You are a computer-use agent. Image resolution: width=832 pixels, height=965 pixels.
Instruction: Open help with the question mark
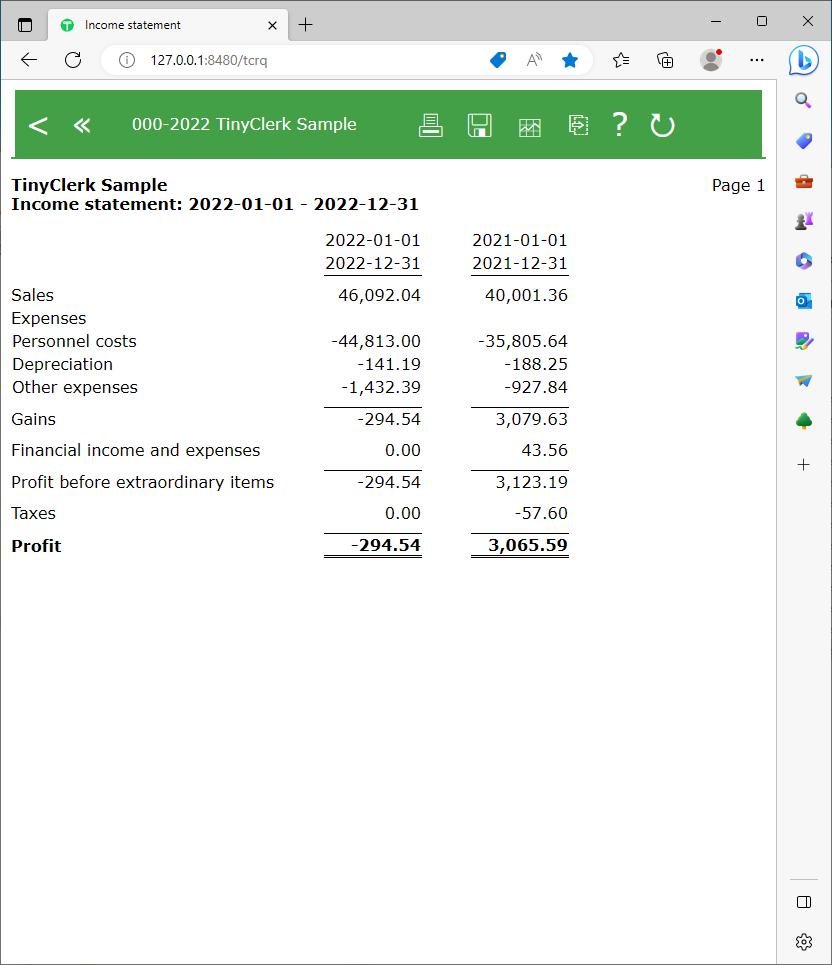[x=620, y=125]
